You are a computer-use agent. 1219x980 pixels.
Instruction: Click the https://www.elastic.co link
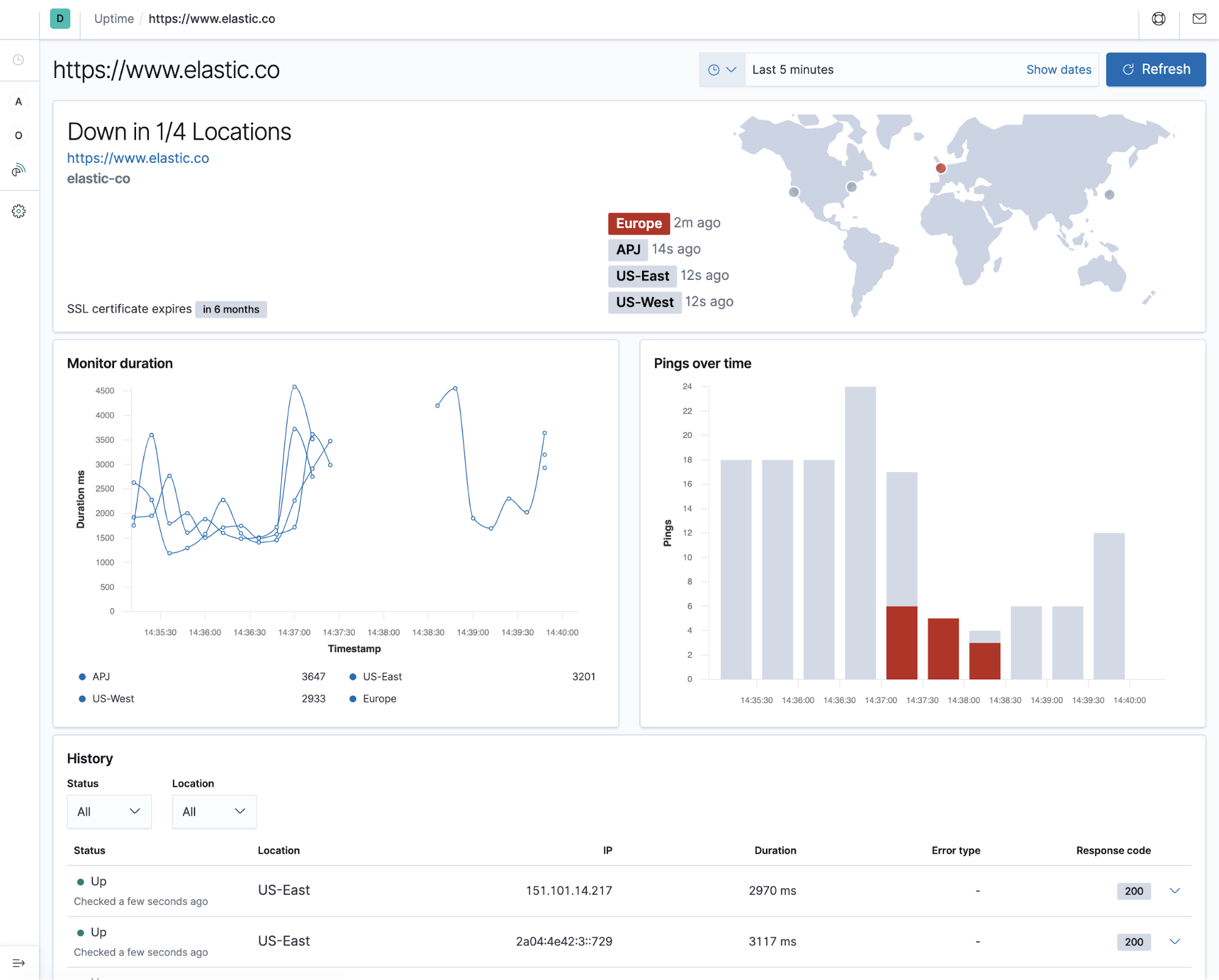(x=138, y=157)
